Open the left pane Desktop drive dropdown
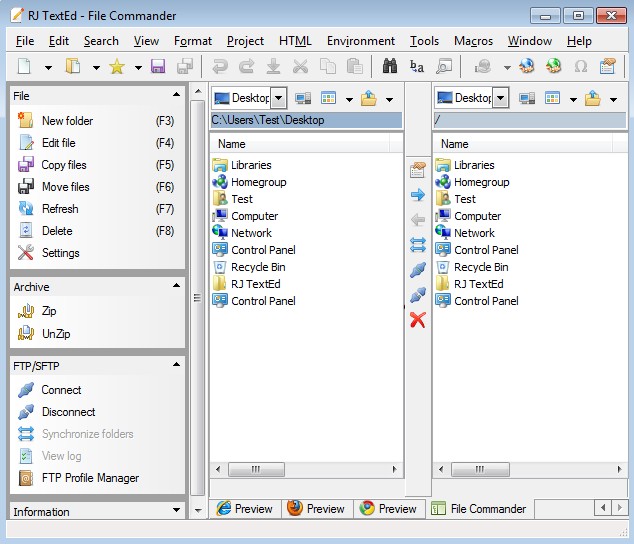The width and height of the screenshot is (634, 544). tap(278, 98)
